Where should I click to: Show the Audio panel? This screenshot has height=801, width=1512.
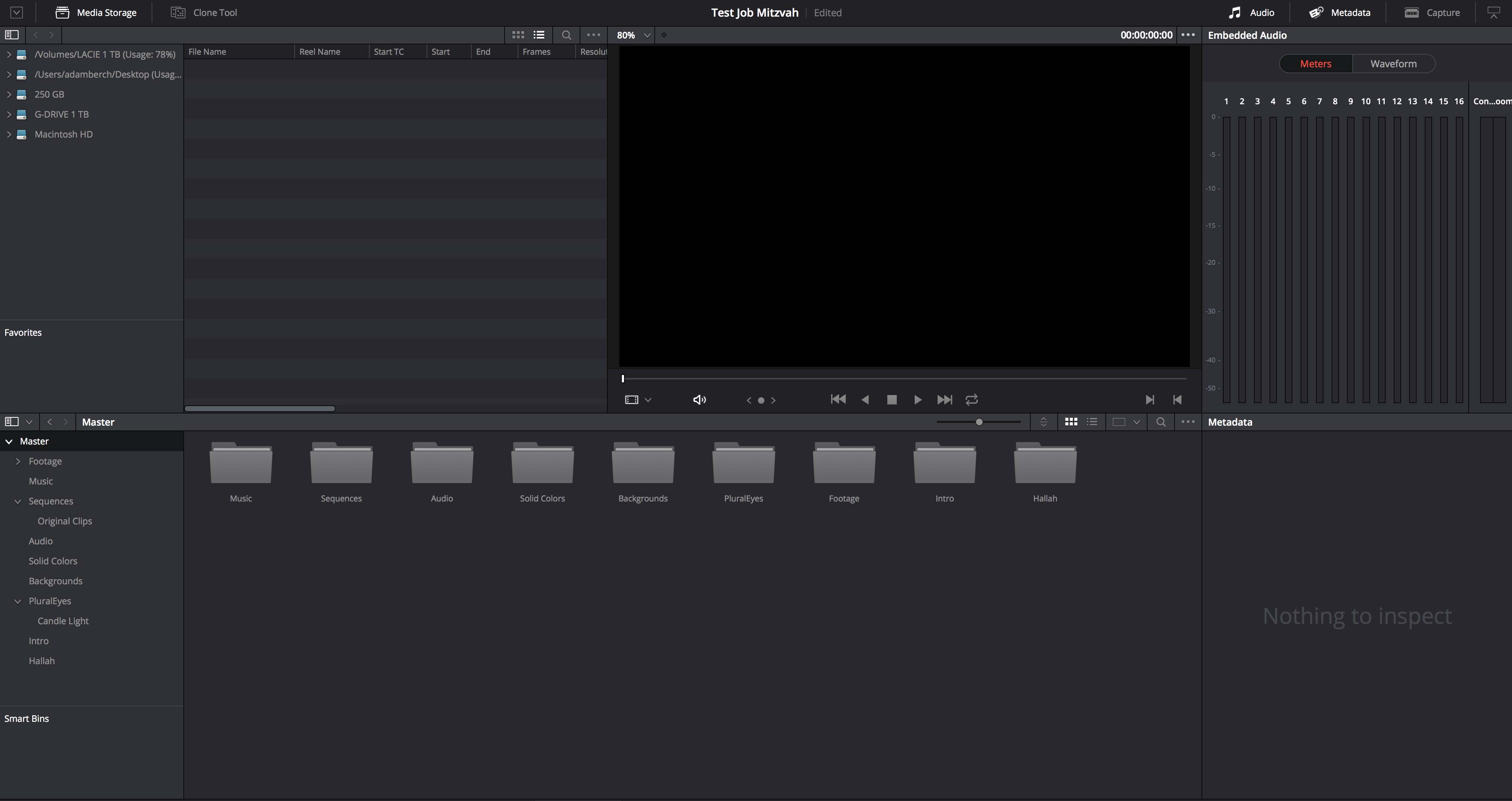point(1251,12)
